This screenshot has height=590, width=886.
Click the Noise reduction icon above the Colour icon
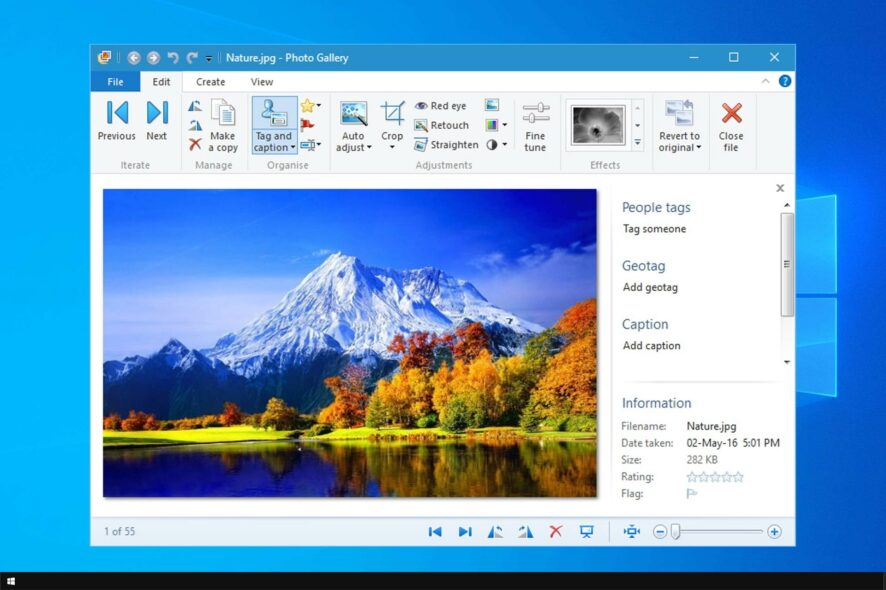(492, 105)
